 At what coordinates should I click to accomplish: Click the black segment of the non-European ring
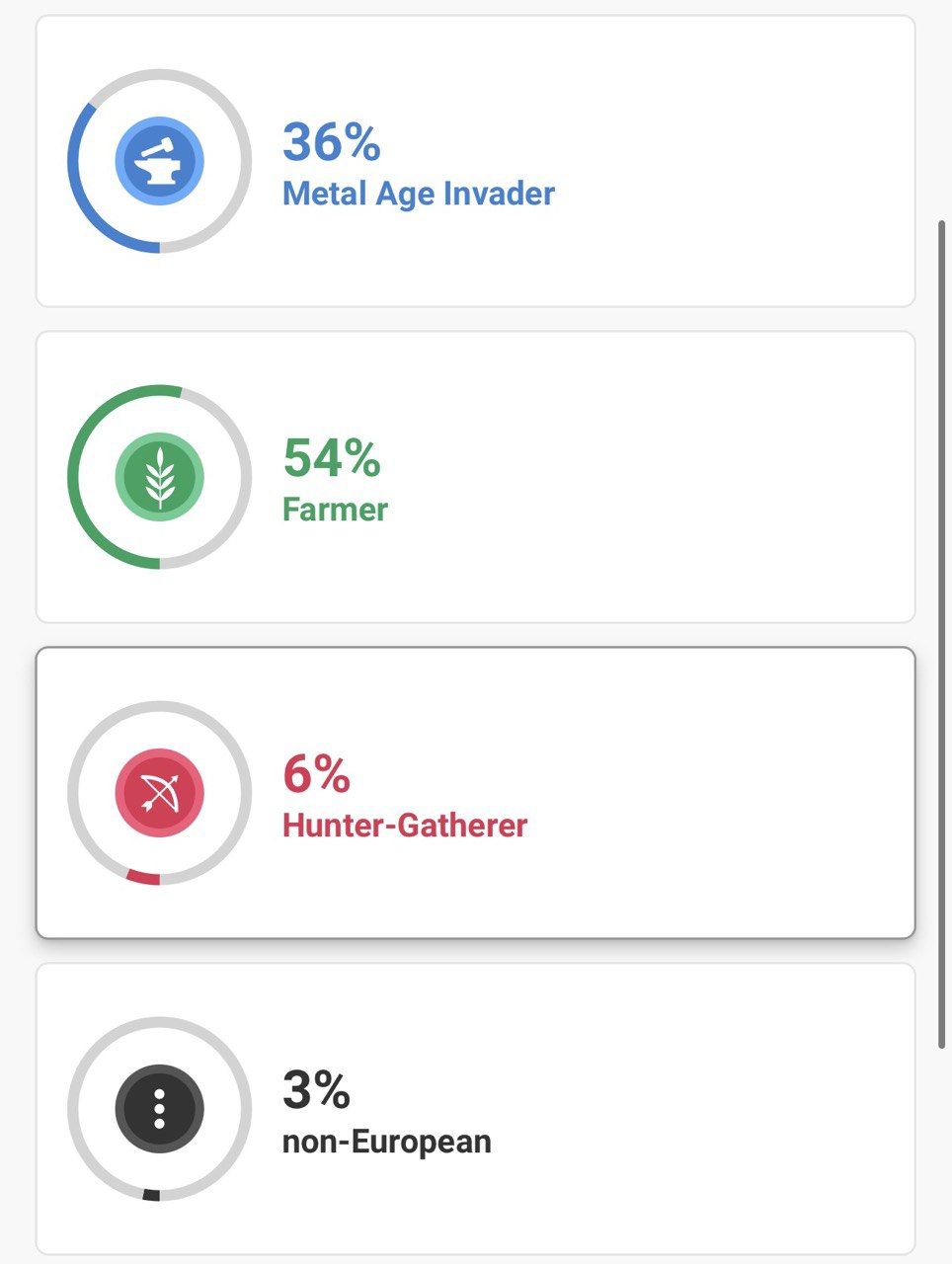pos(151,1195)
